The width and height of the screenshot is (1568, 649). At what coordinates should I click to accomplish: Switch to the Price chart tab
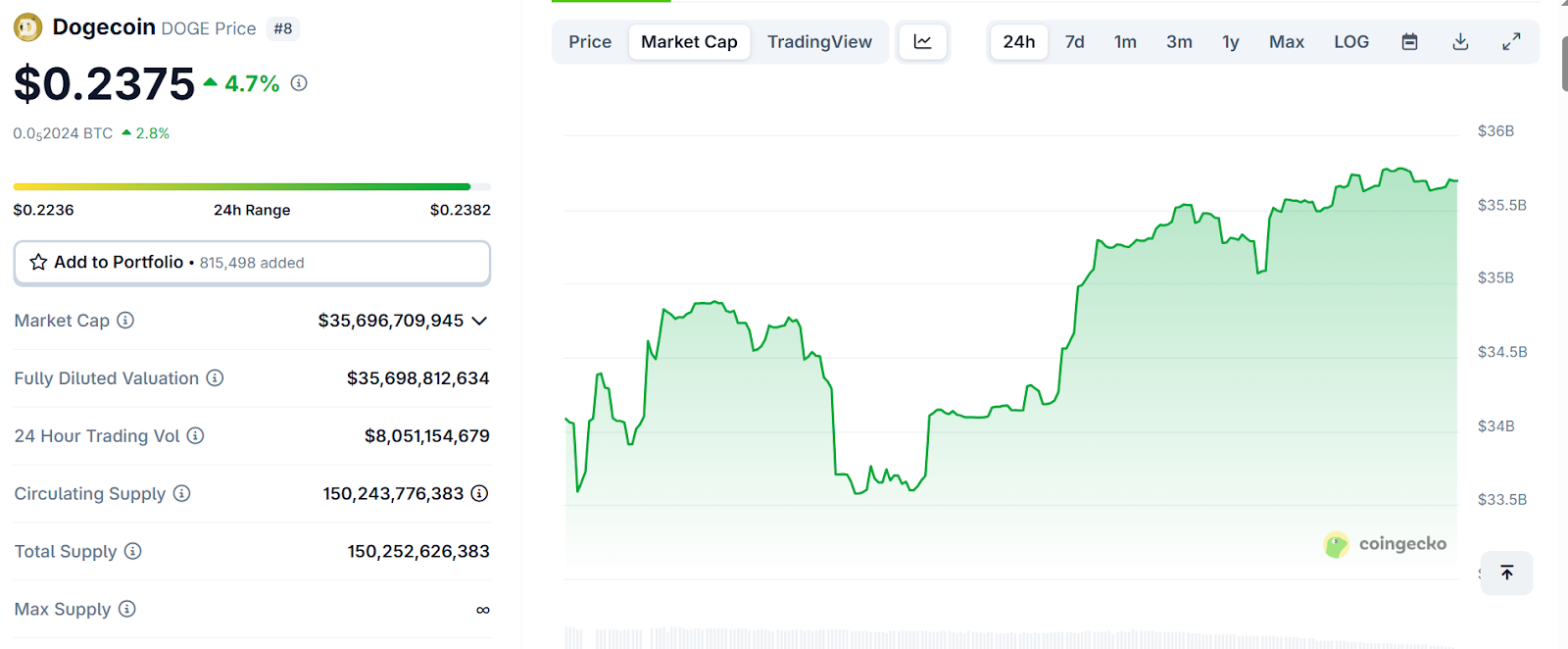590,41
